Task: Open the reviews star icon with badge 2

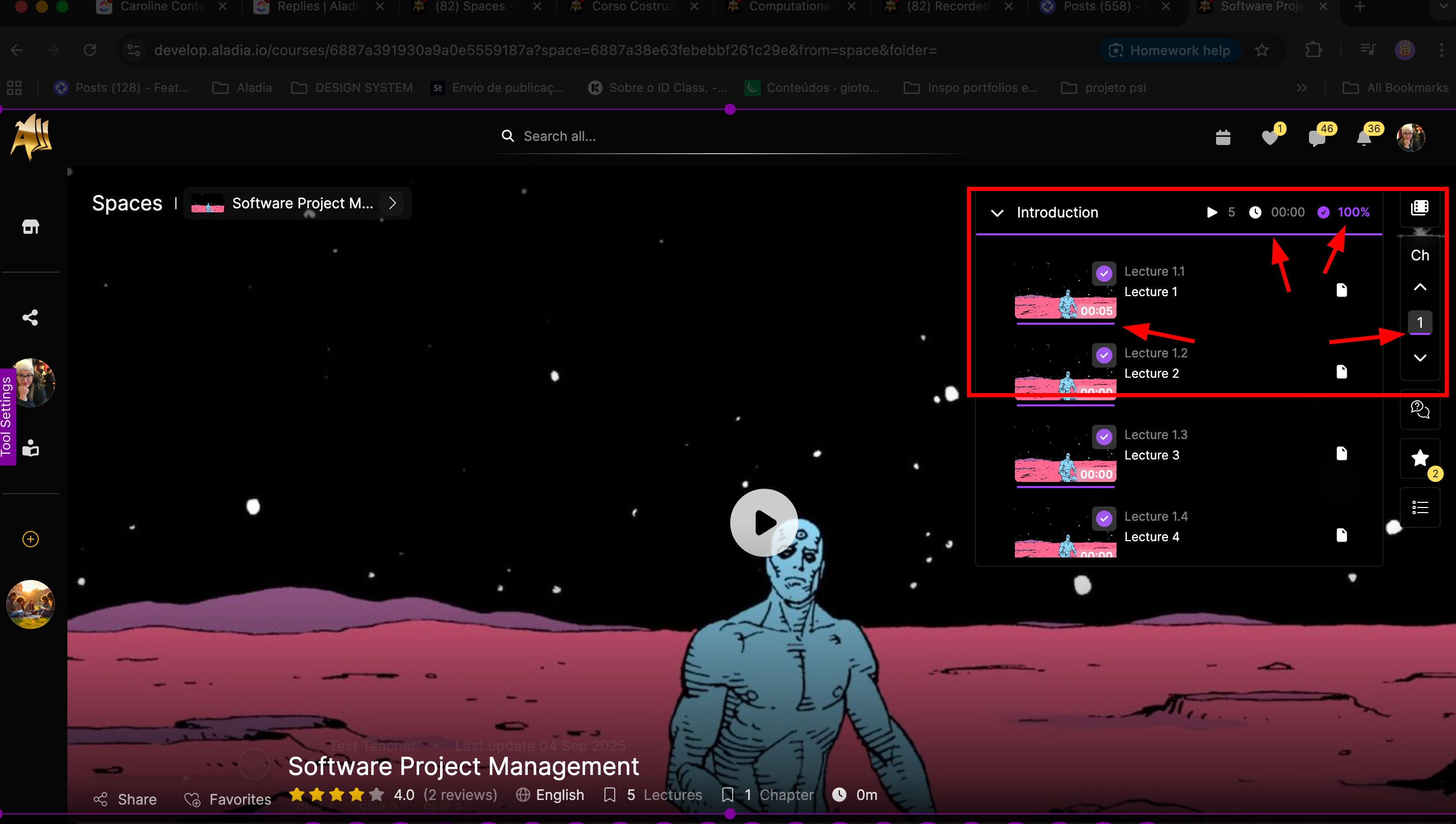Action: coord(1420,458)
